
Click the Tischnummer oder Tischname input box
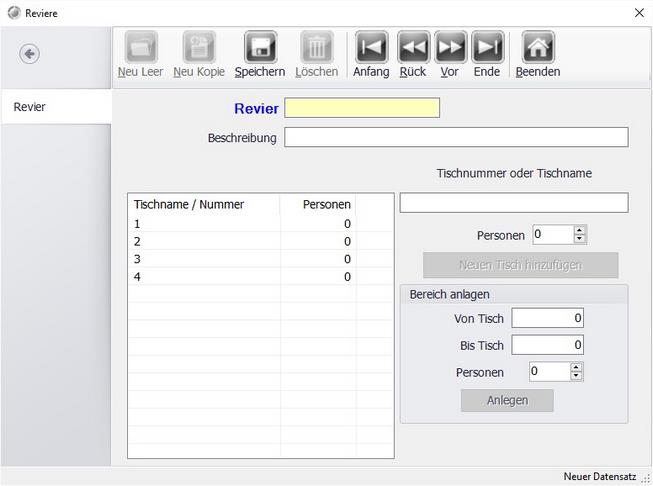(x=514, y=203)
